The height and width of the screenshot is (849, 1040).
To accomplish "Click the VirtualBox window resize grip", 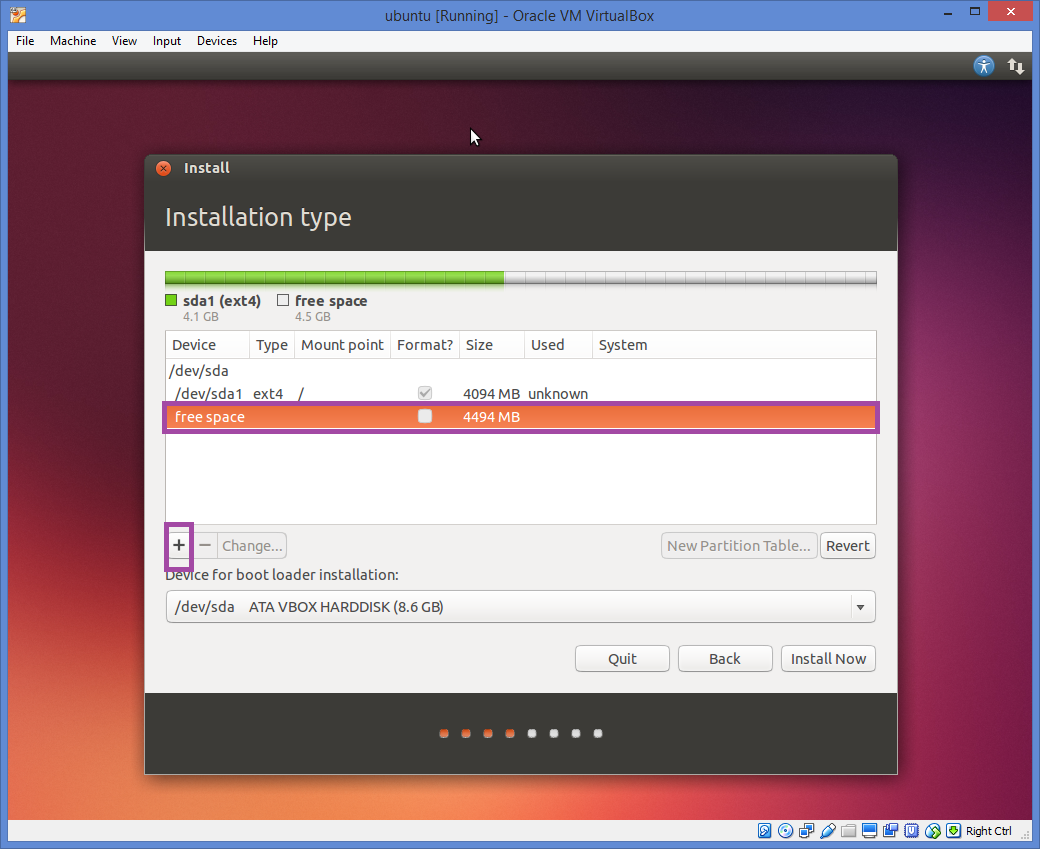I will click(x=1027, y=835).
